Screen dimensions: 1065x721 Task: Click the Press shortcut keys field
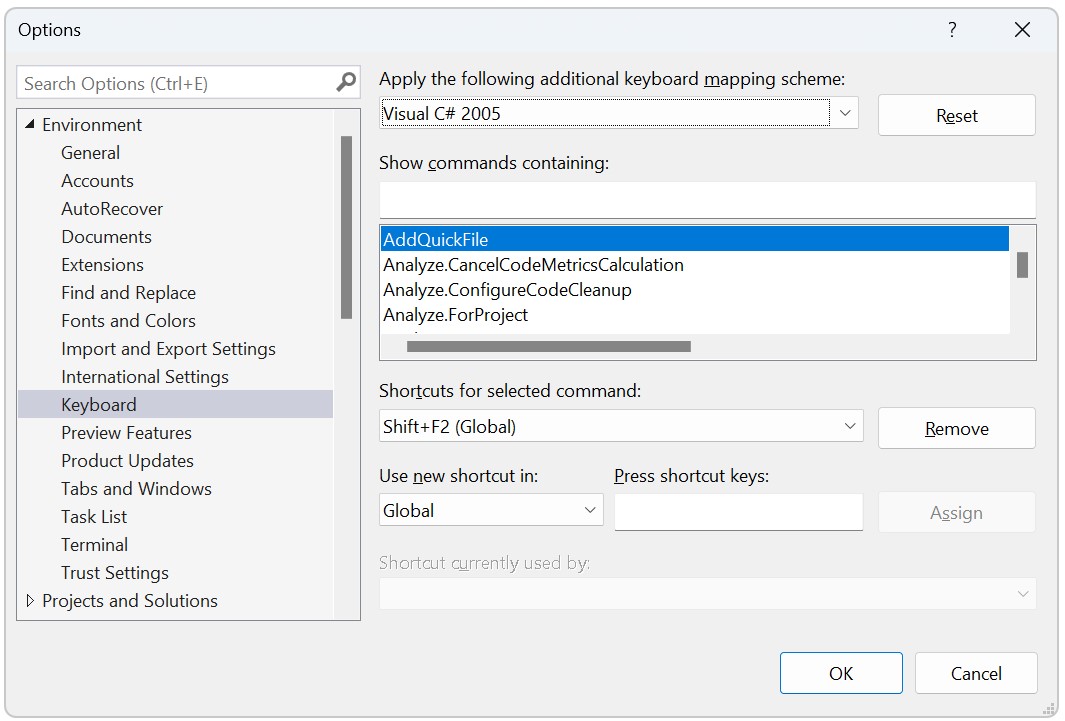coord(738,511)
